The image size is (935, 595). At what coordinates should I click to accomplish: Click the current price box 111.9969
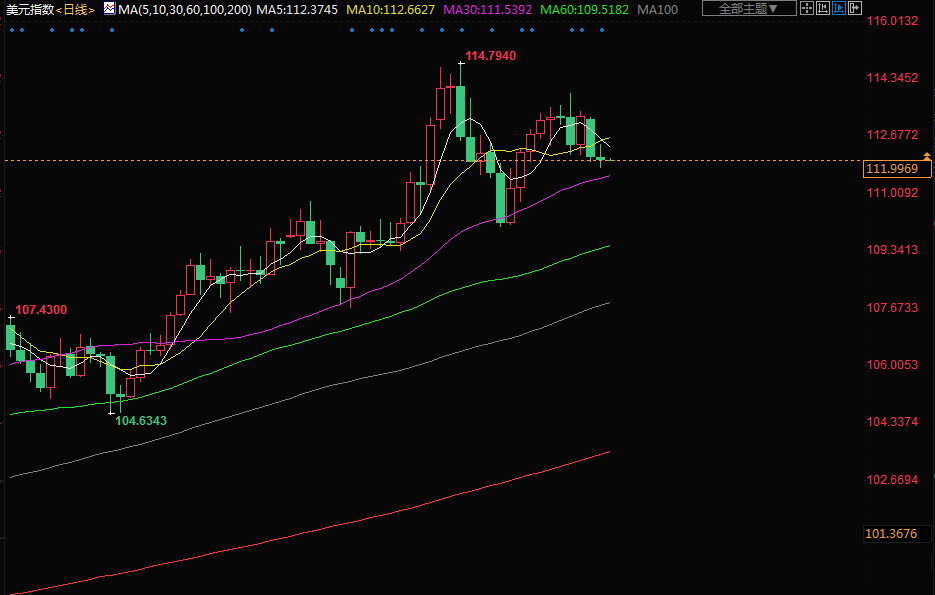click(x=891, y=170)
